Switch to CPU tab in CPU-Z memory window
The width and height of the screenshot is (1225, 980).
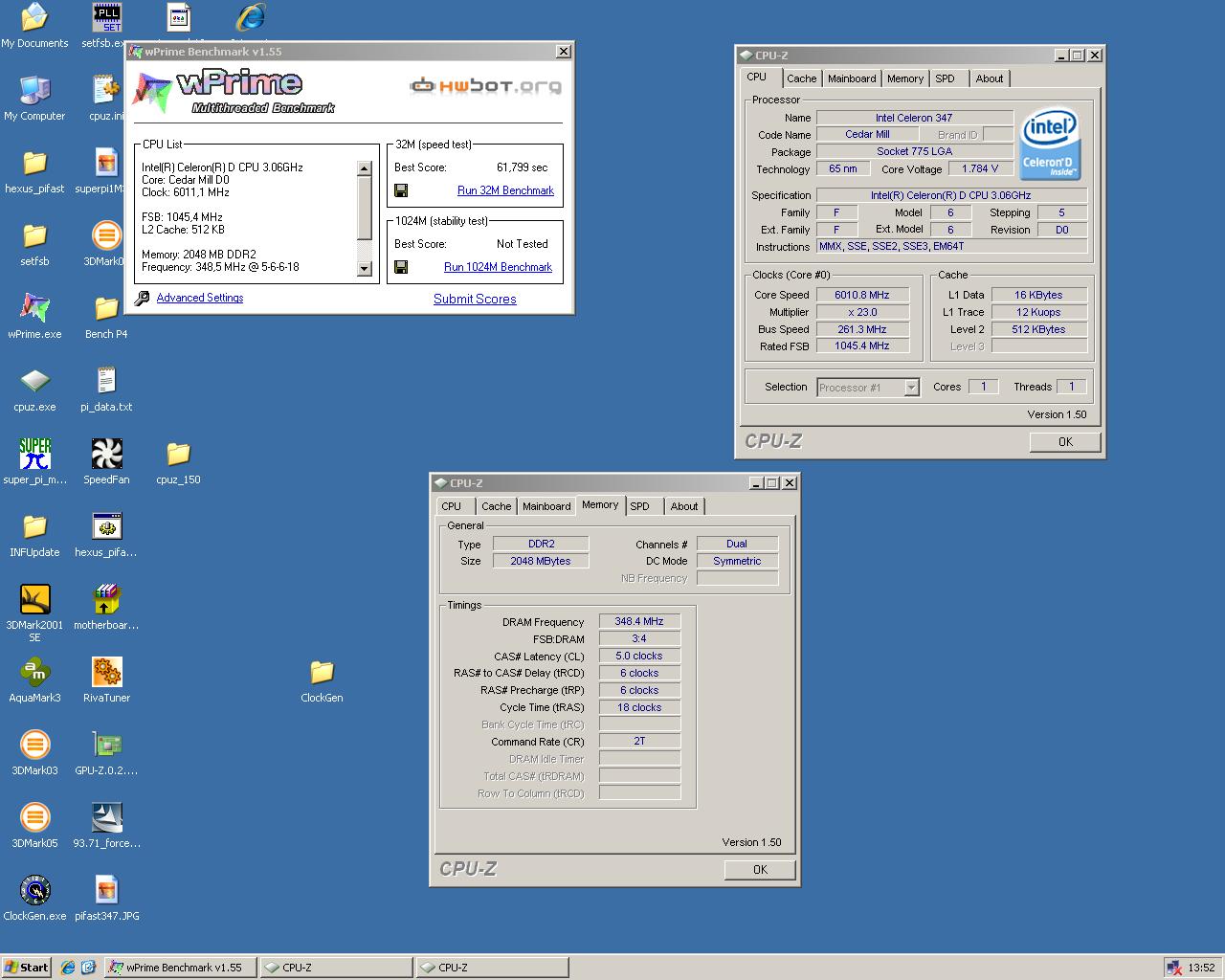(452, 507)
